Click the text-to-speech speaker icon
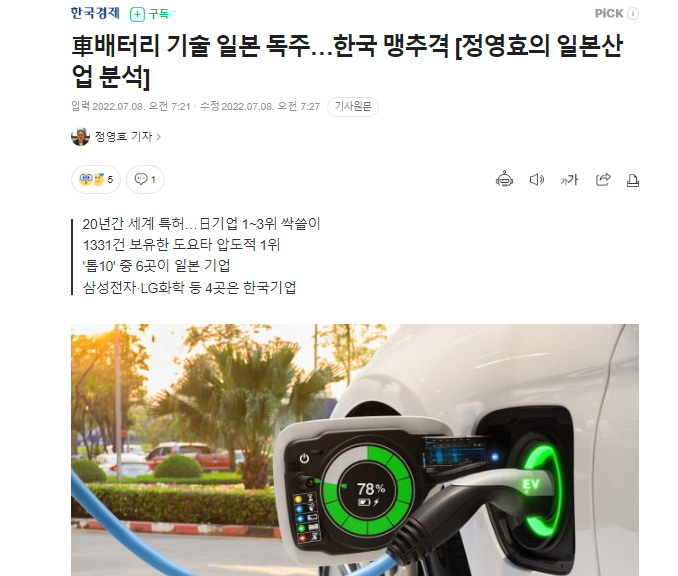678x576 pixels. coord(537,179)
